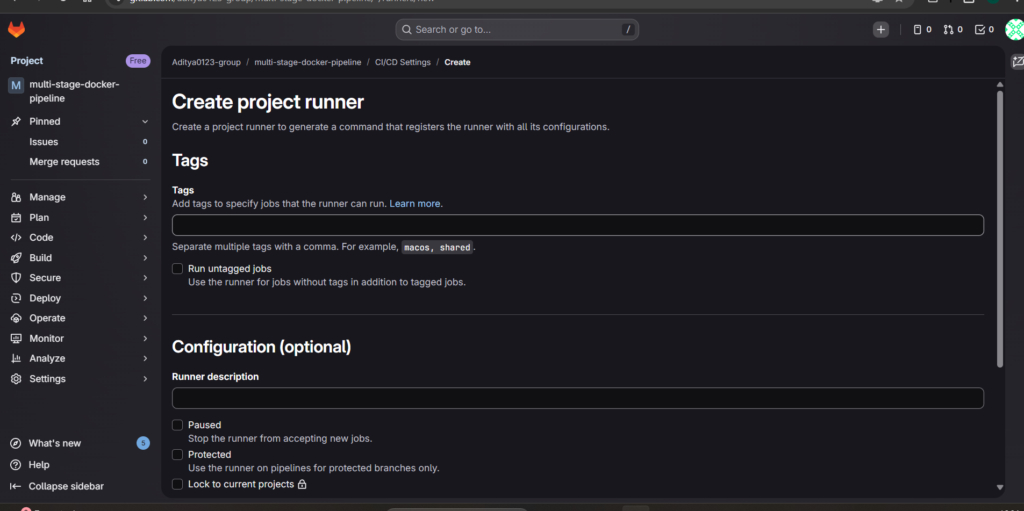1024x511 pixels.
Task: Click the GitLab fox logo
Action: [x=16, y=30]
